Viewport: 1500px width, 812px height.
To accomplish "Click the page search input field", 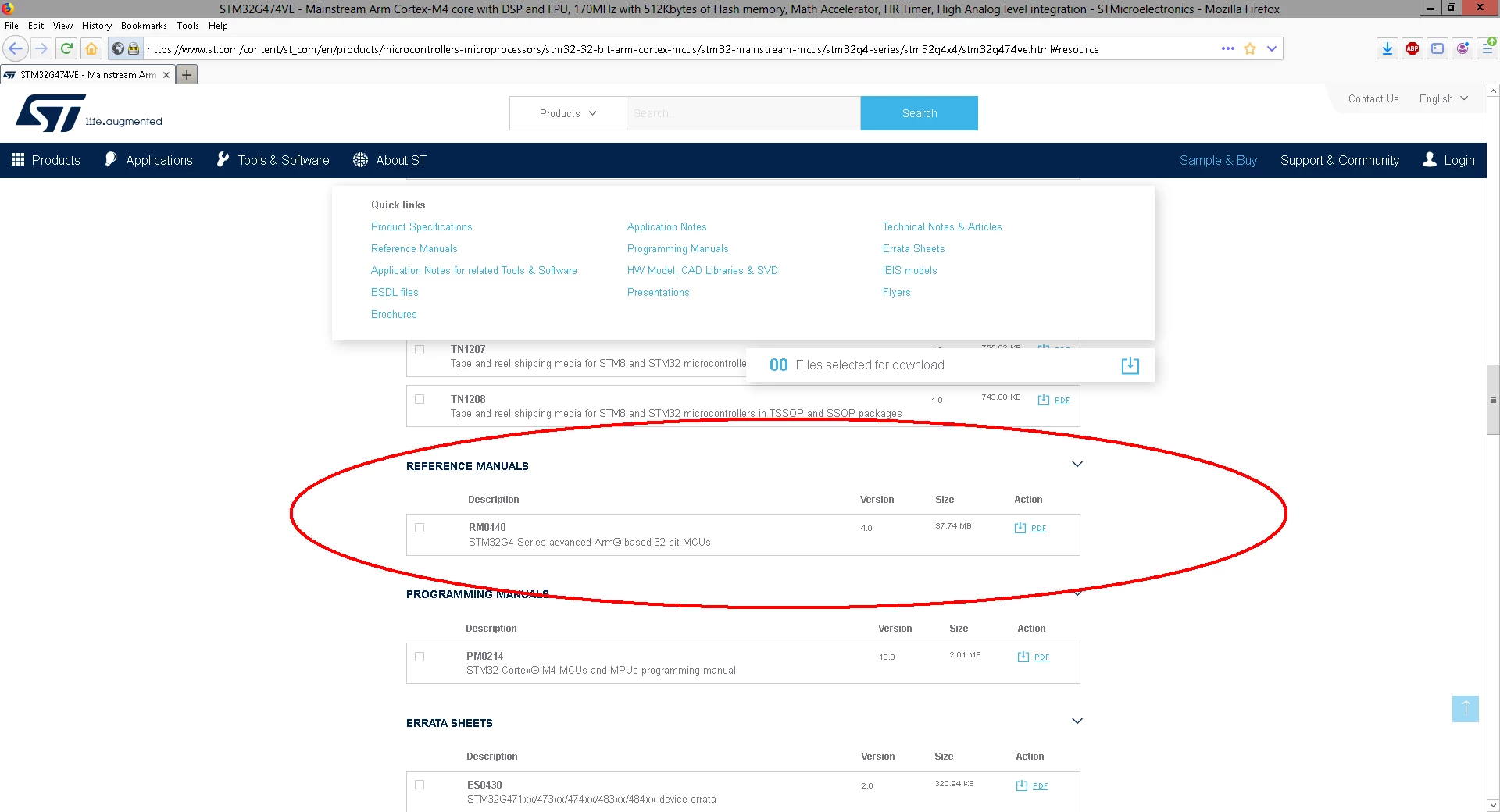I will click(743, 113).
